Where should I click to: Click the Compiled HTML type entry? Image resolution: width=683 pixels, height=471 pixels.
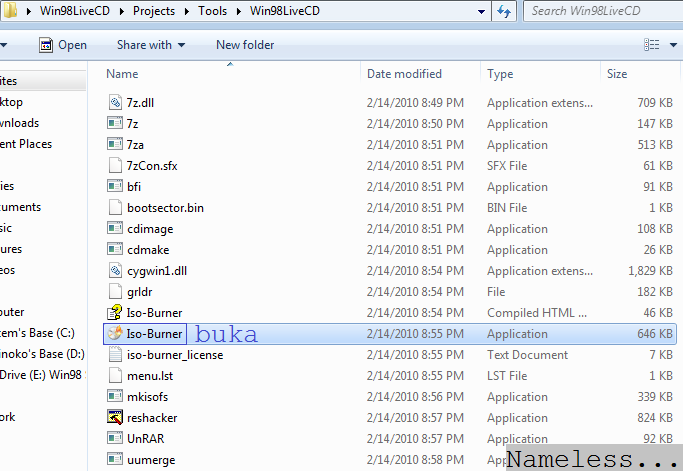pyautogui.click(x=537, y=313)
